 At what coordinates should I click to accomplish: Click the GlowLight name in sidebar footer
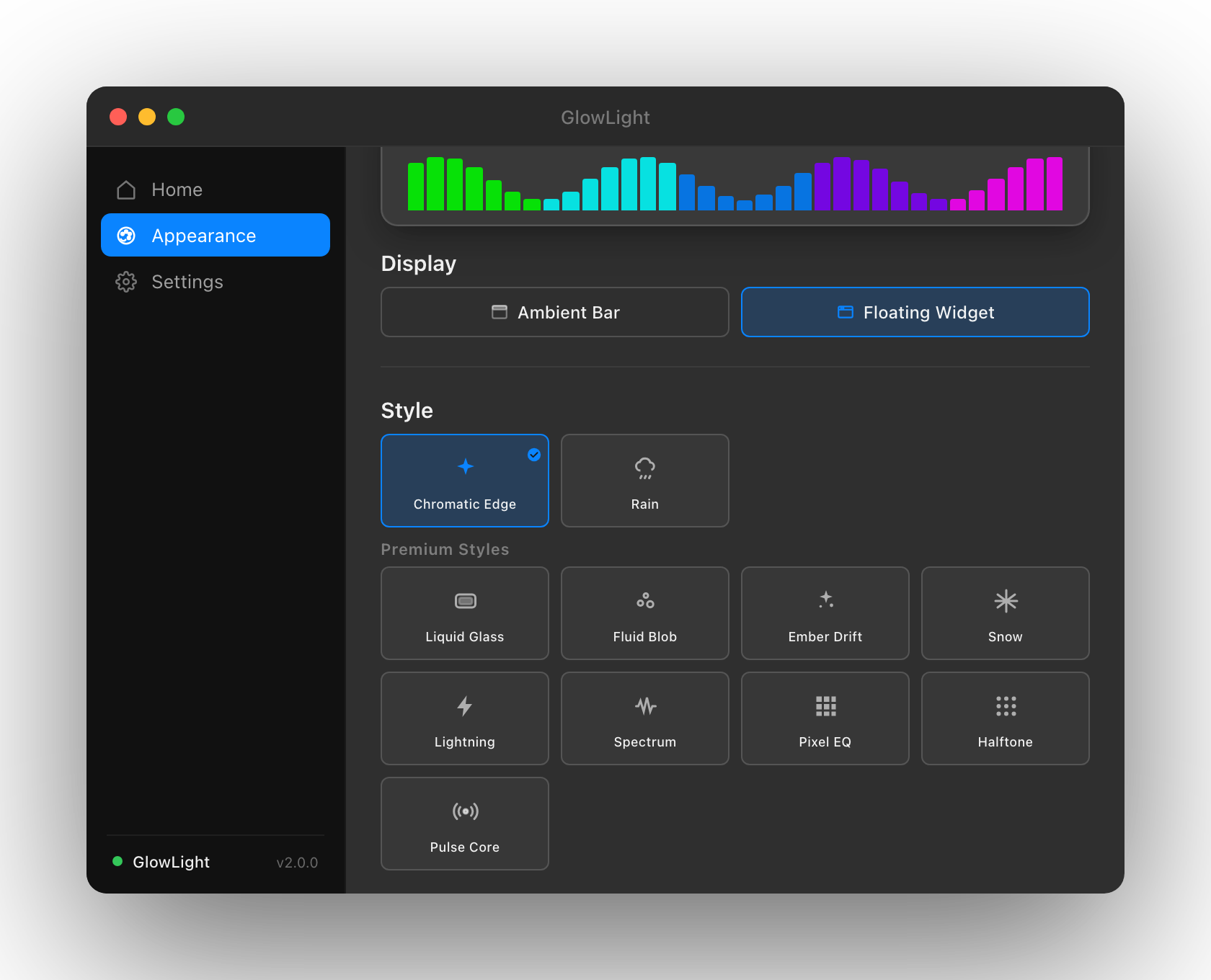[172, 862]
